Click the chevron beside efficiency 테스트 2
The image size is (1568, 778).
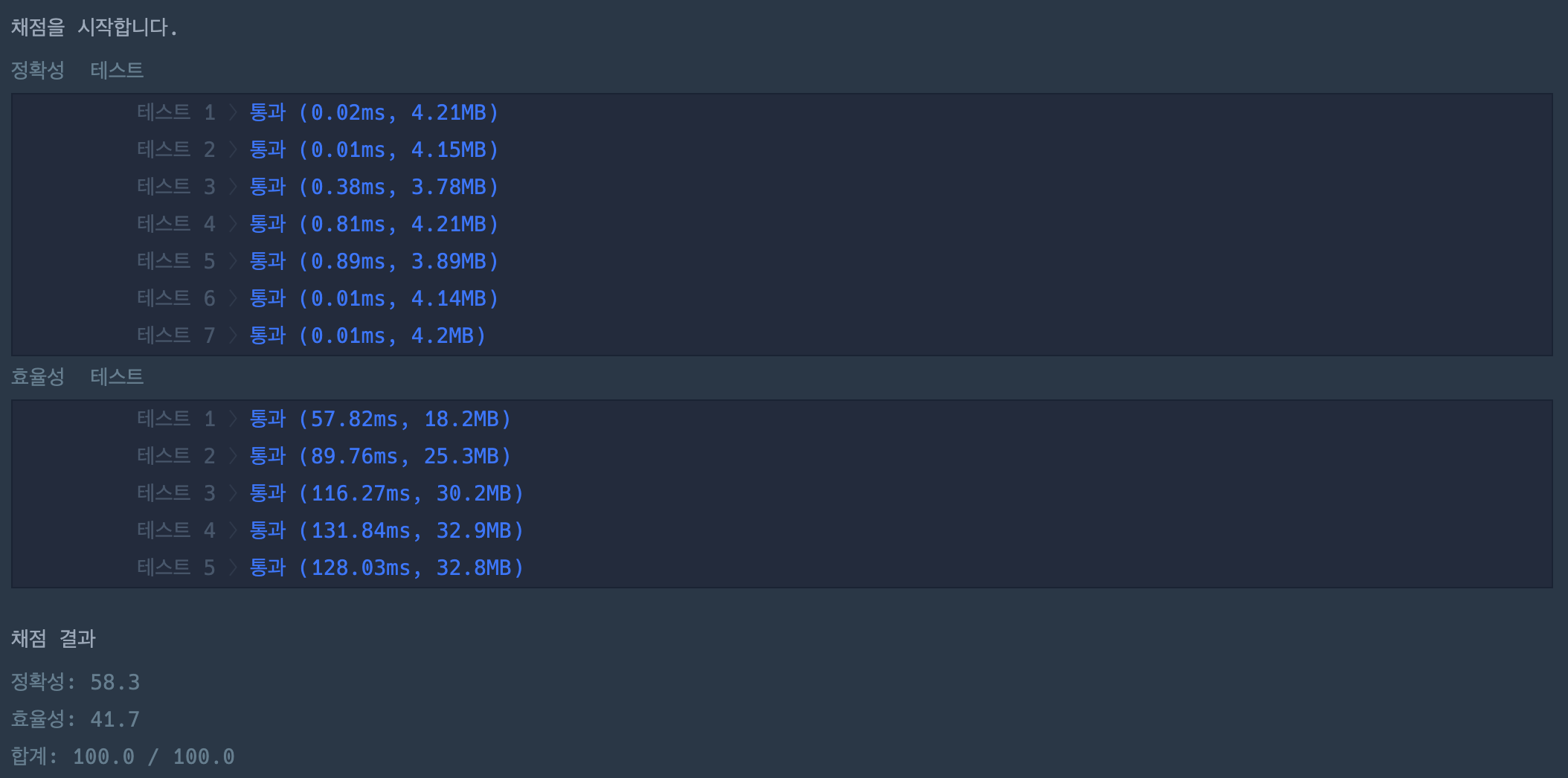coord(233,456)
